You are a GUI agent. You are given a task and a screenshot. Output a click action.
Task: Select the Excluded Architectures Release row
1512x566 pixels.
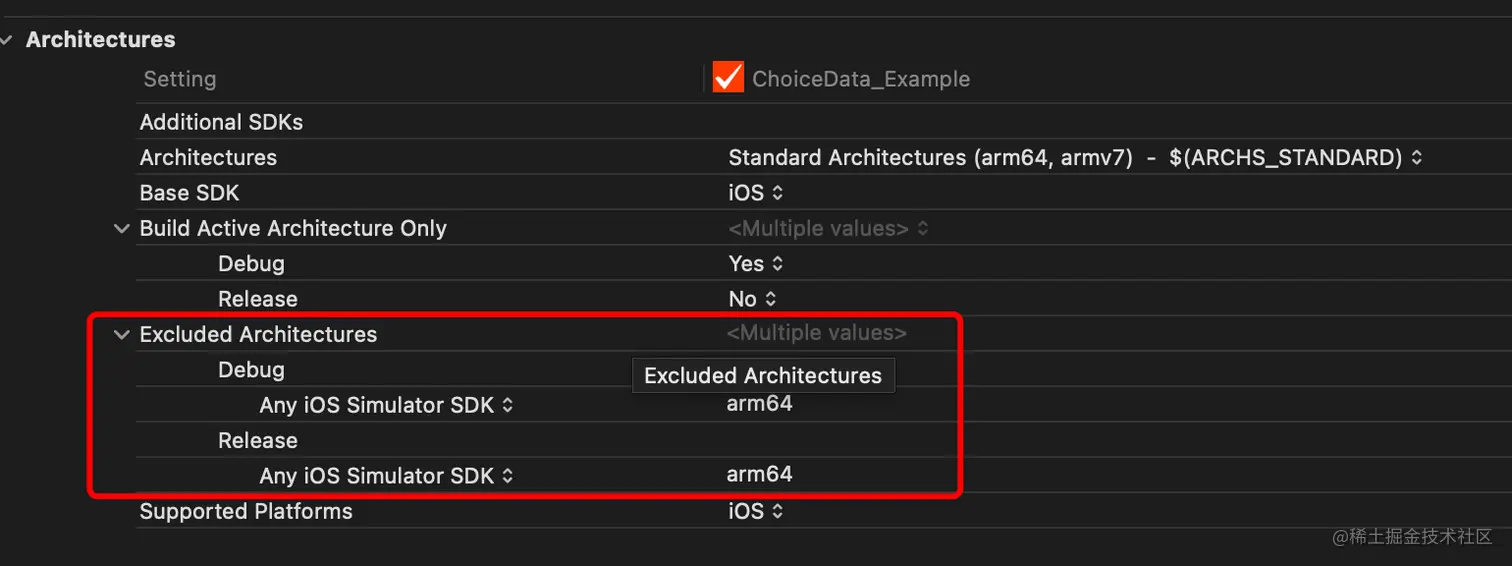[x=258, y=440]
